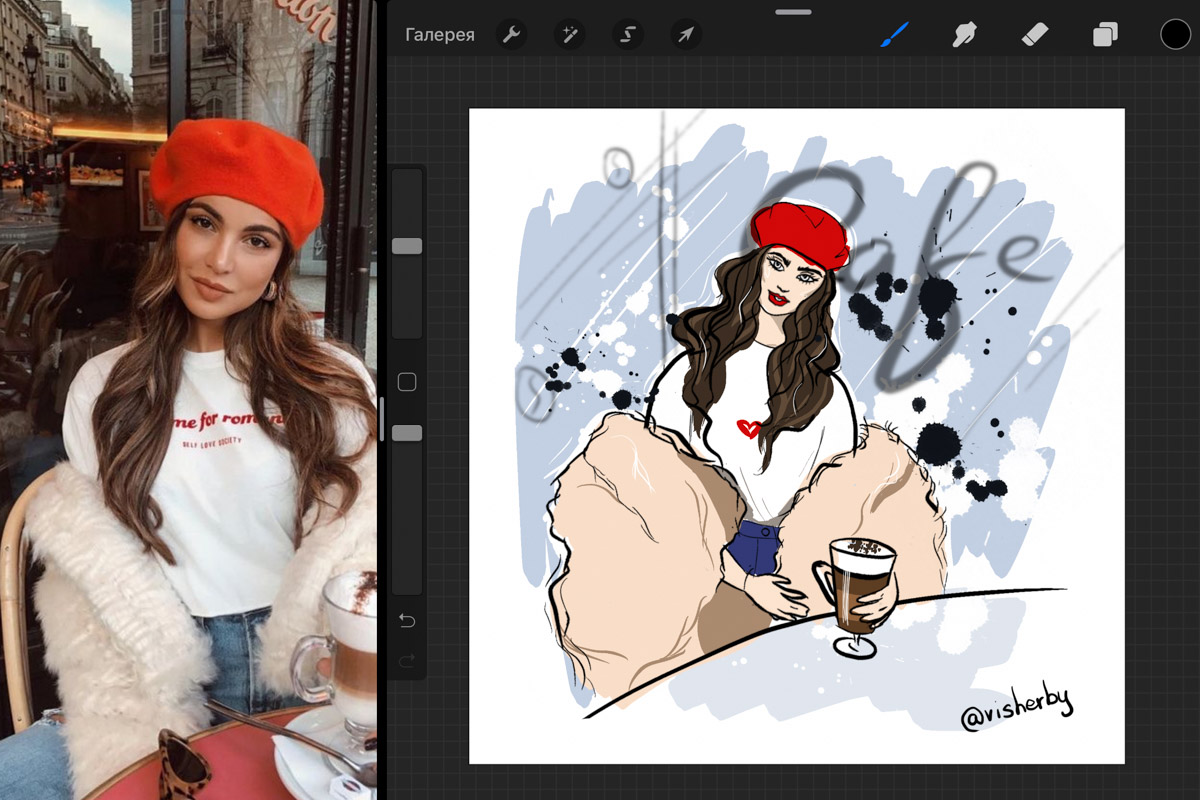This screenshot has height=800, width=1200.
Task: Activate the Selection tool
Action: point(627,33)
